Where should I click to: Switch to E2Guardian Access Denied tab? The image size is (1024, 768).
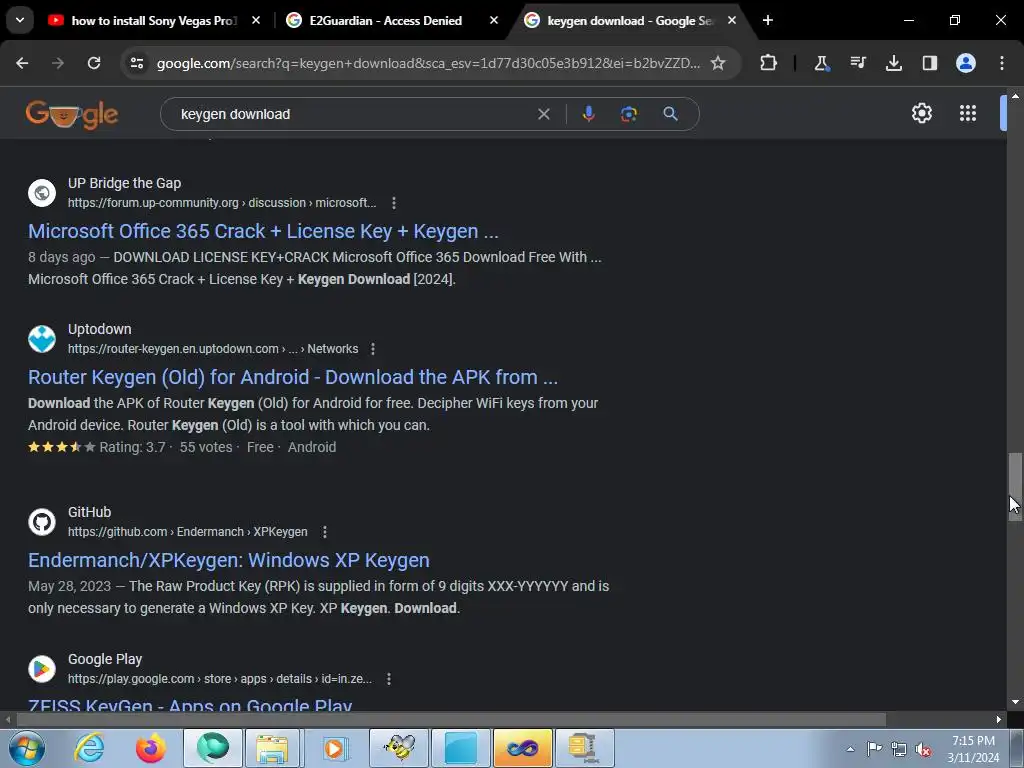tap(385, 21)
